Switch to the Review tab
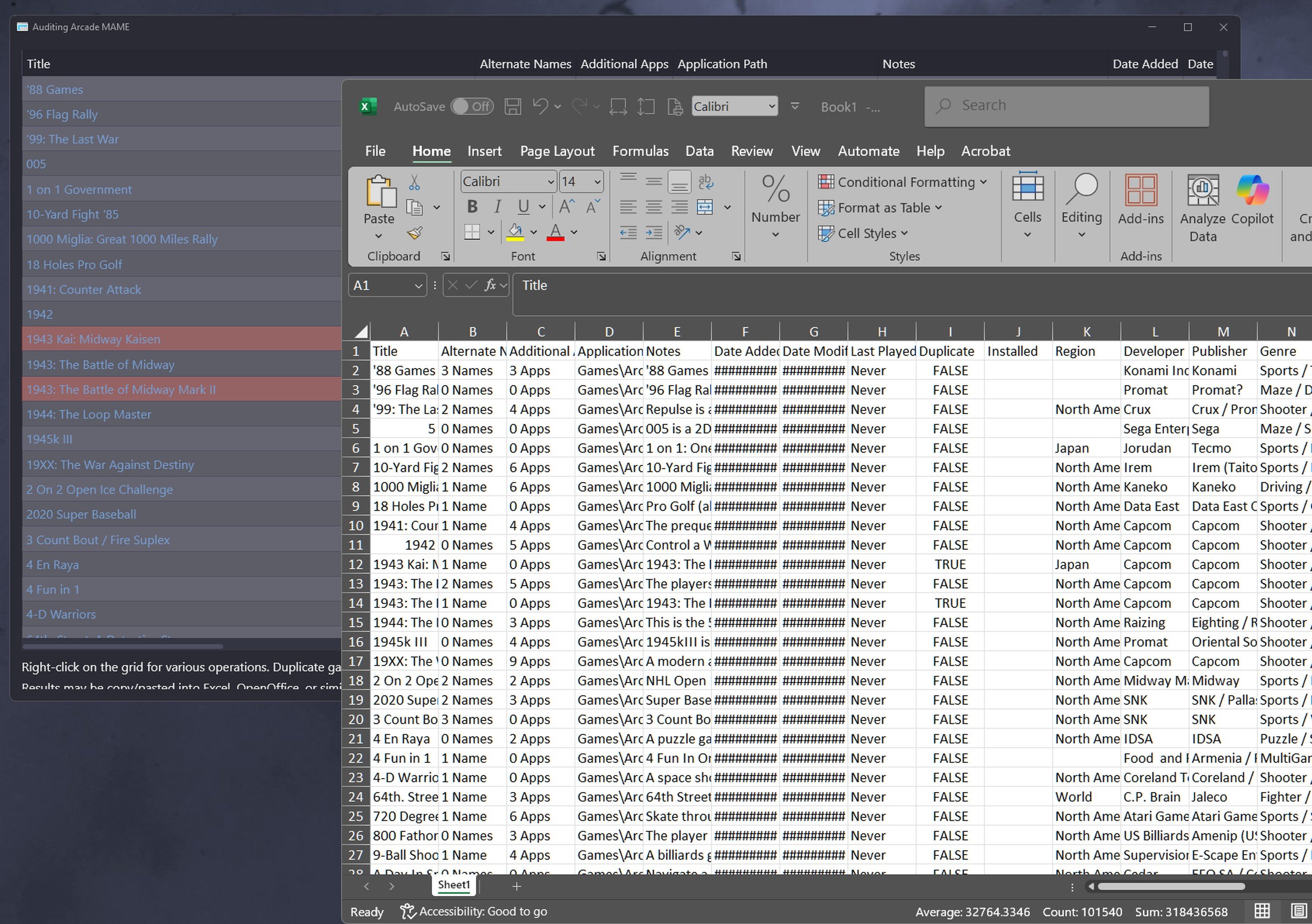Screen dimensions: 1312x924 point(751,151)
